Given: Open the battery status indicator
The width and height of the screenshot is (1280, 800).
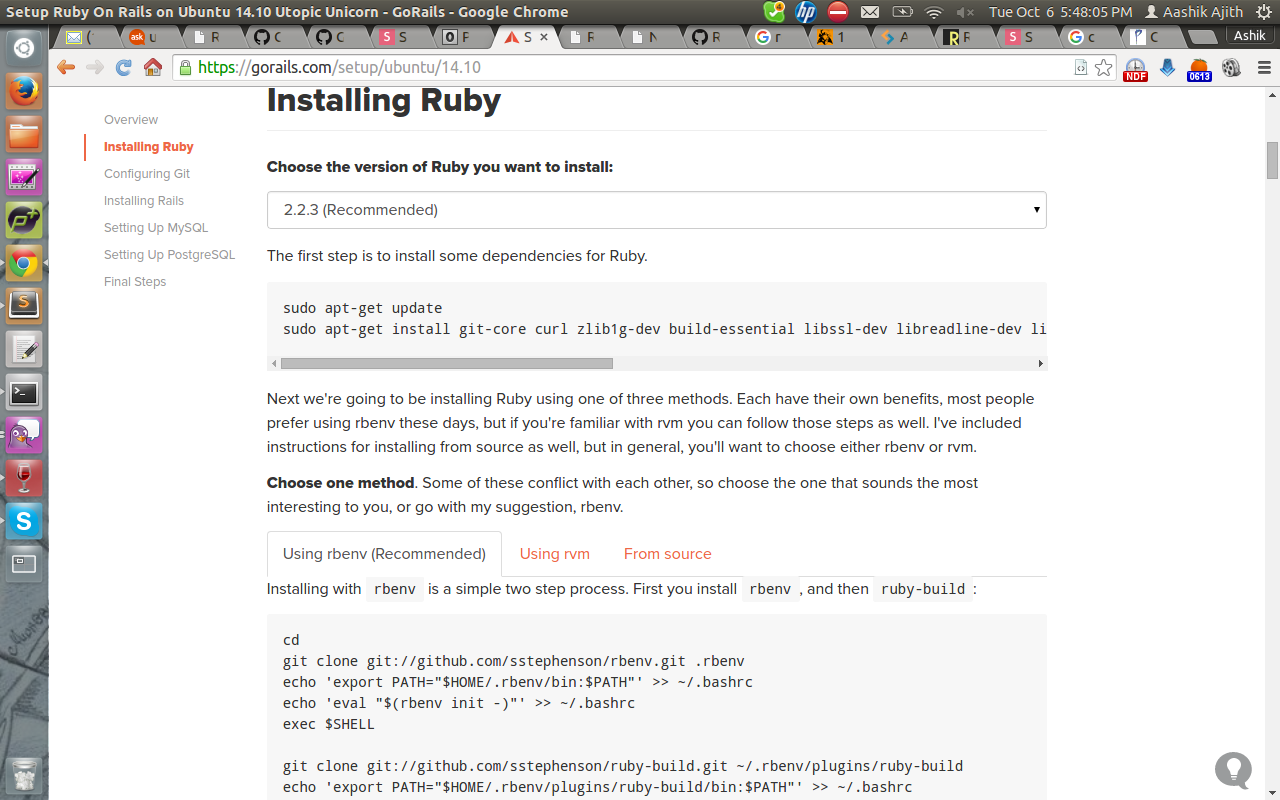Looking at the screenshot, I should (x=902, y=12).
